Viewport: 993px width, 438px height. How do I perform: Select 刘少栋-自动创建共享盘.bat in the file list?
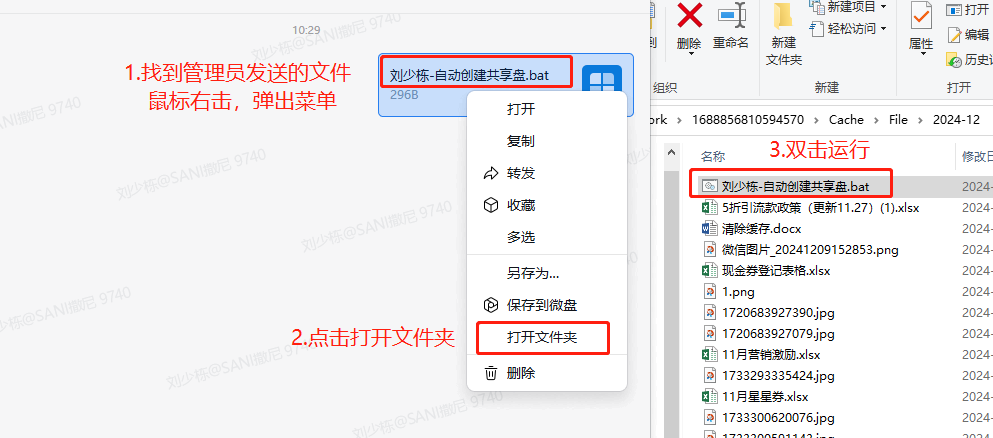(x=795, y=186)
